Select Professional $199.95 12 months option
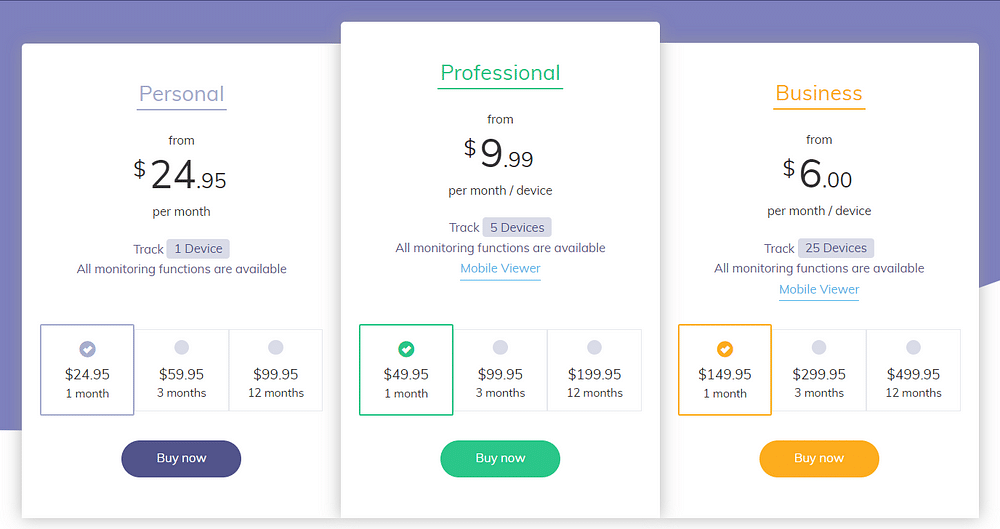The height and width of the screenshot is (529, 1000). (594, 370)
